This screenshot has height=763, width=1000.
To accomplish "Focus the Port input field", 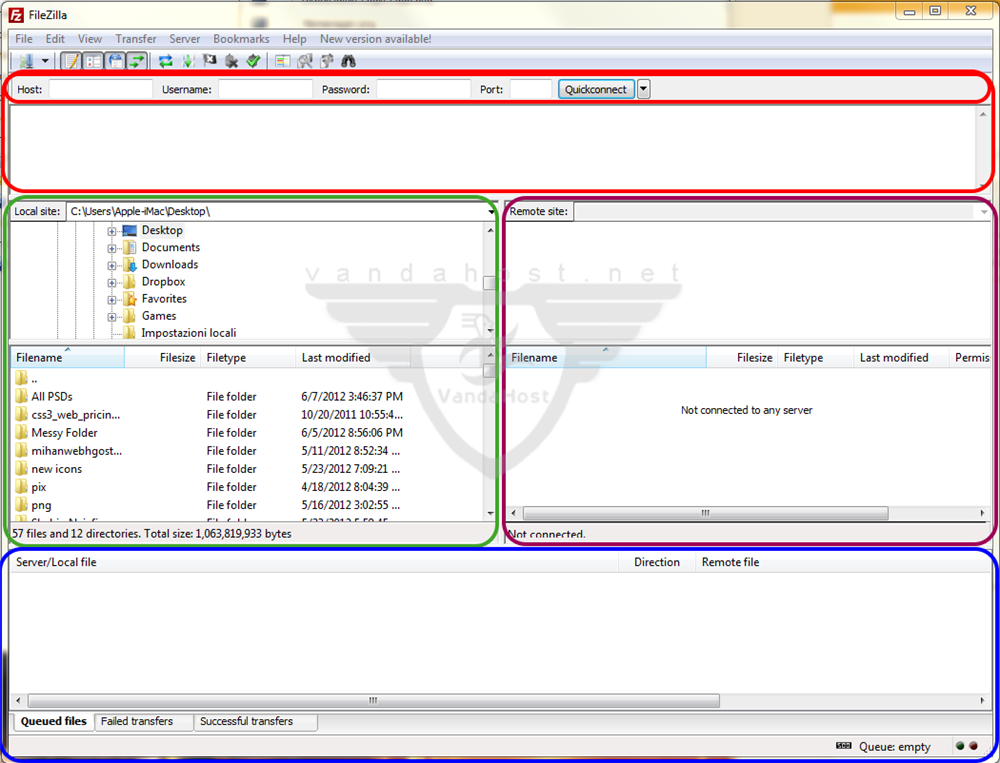I will [x=531, y=89].
